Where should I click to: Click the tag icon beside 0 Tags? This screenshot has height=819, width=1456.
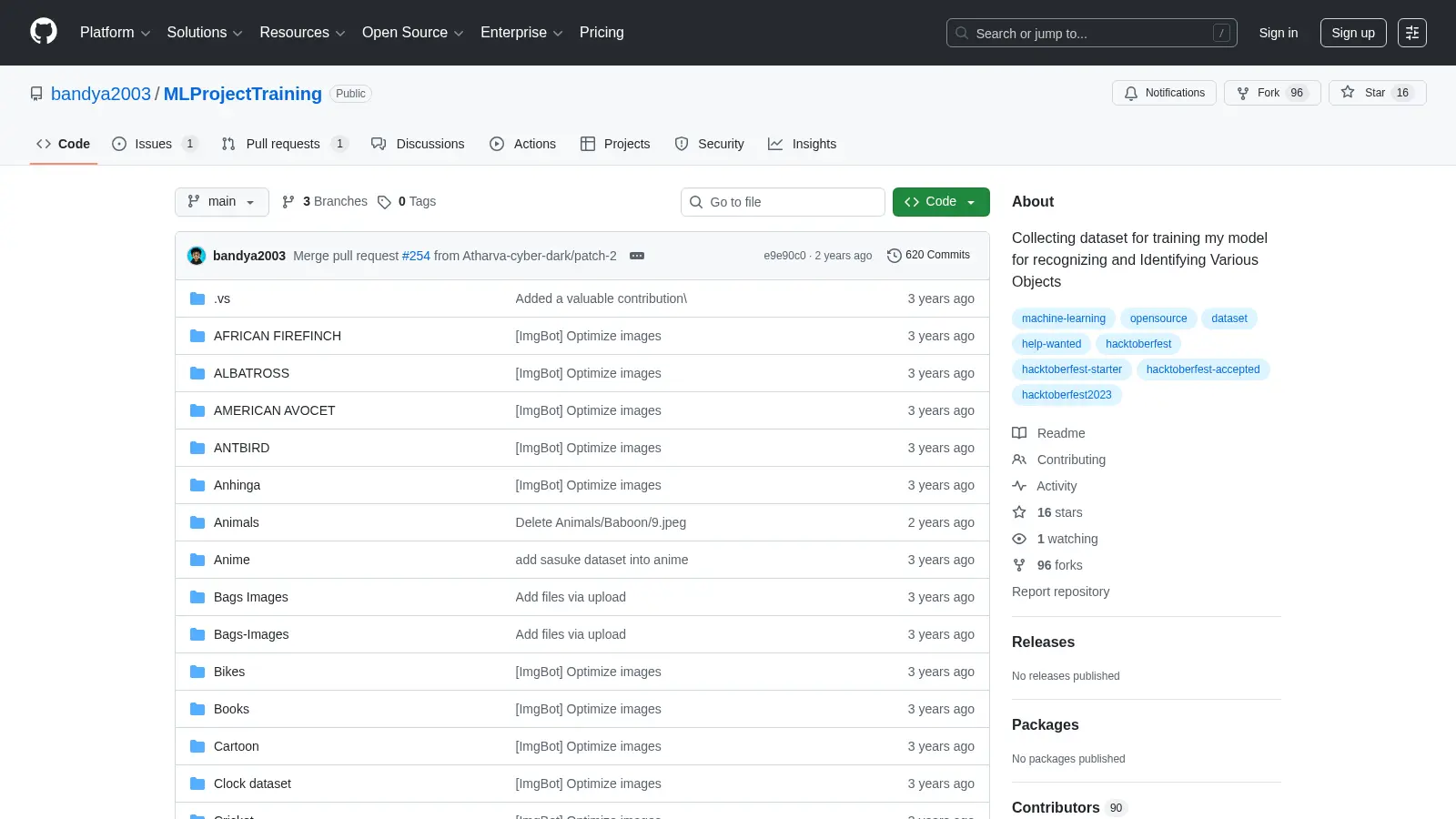[x=384, y=202]
